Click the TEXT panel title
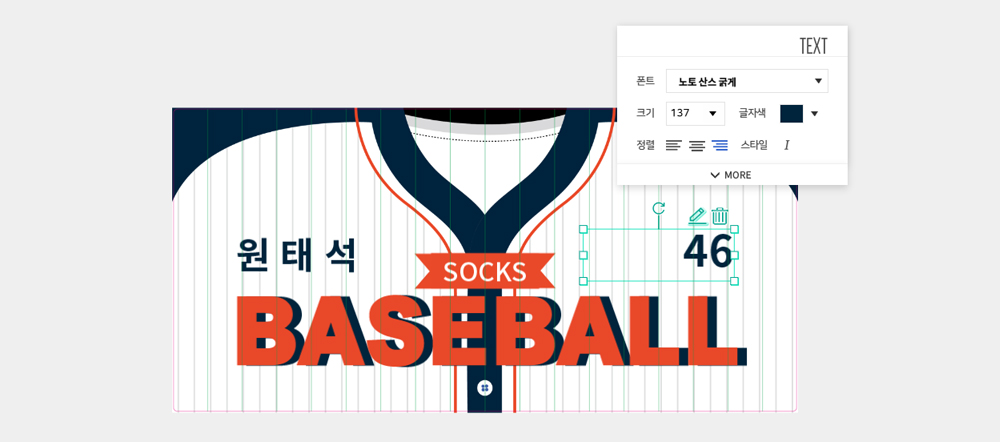 [x=813, y=46]
